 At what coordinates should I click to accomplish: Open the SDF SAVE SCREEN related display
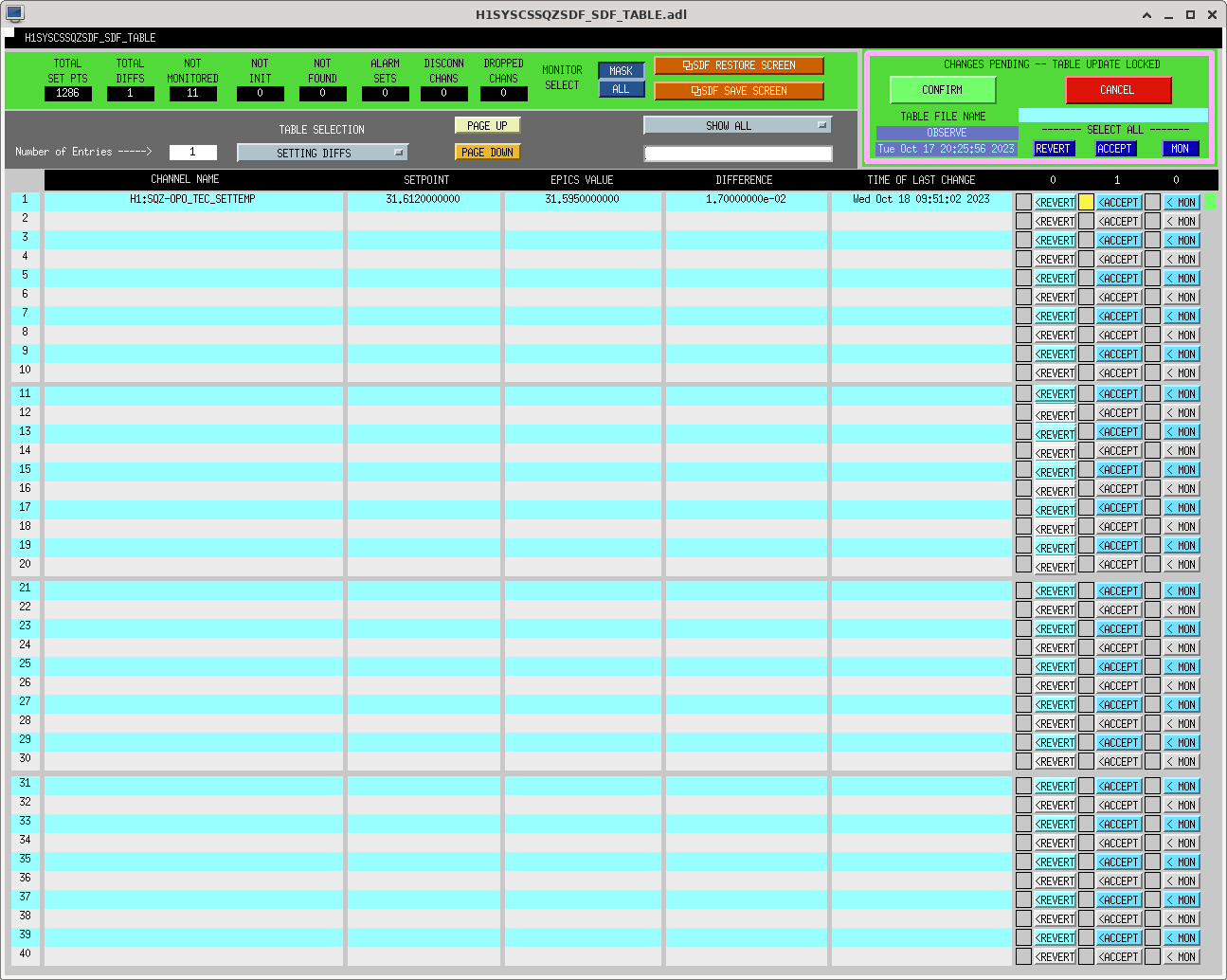click(x=738, y=91)
